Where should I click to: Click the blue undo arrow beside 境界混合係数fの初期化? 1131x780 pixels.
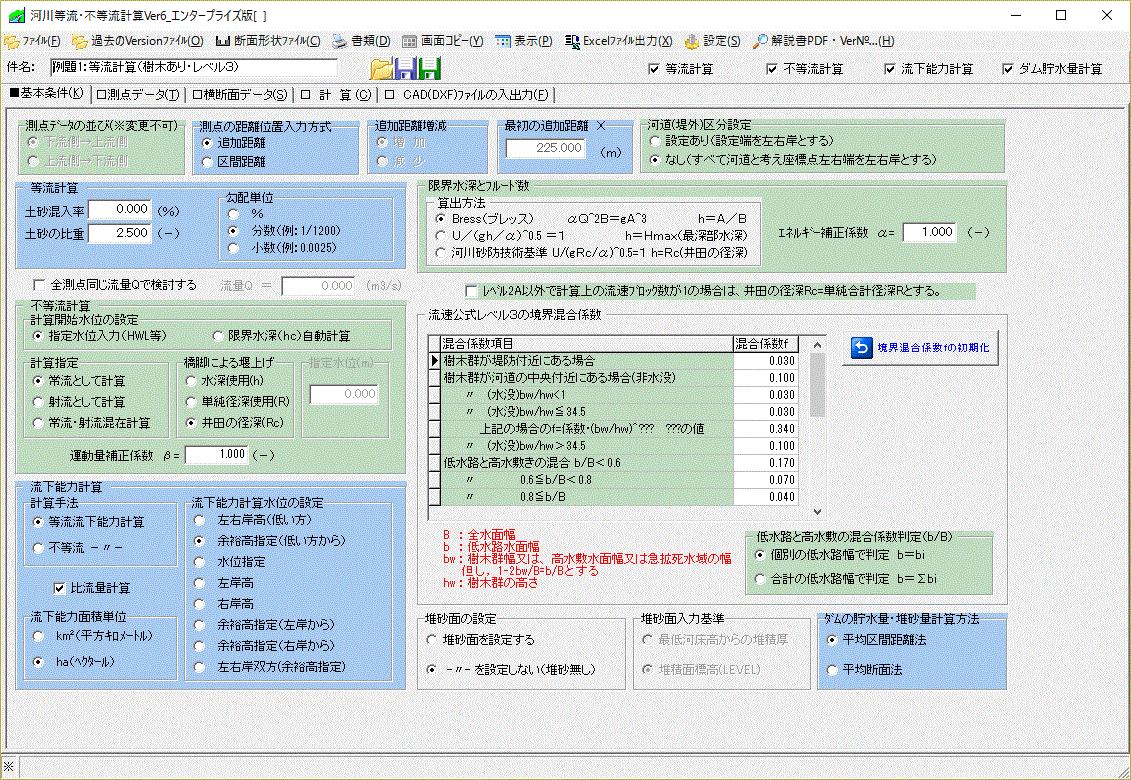(x=864, y=348)
